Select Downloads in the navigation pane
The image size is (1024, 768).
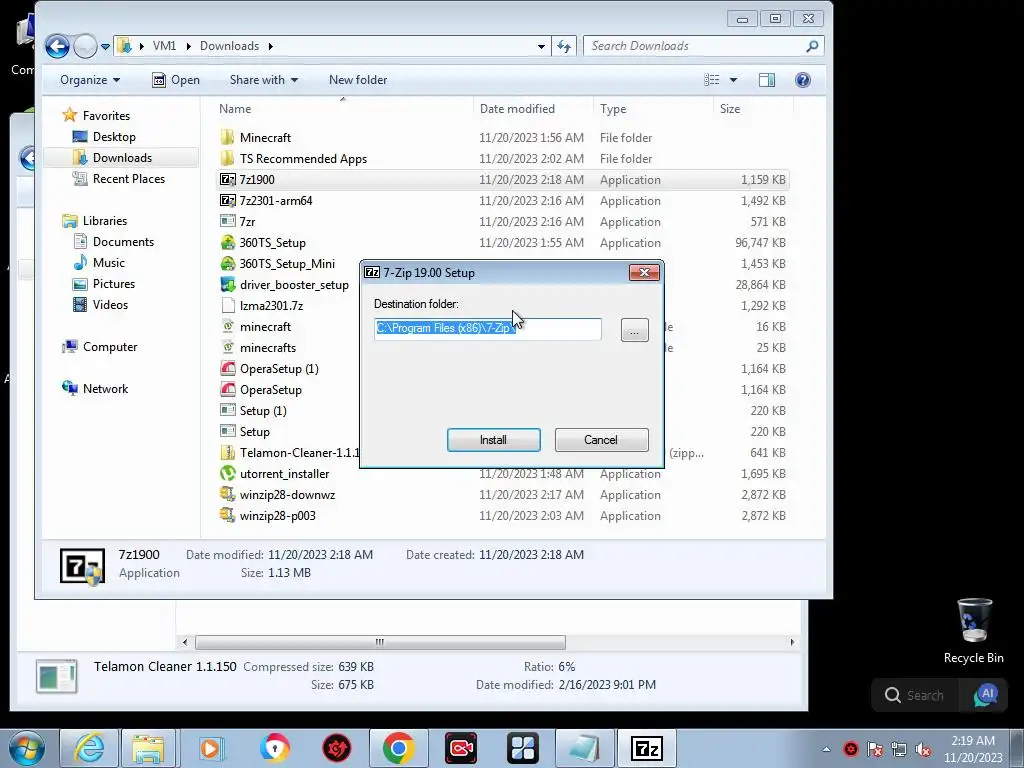pyautogui.click(x=121, y=157)
